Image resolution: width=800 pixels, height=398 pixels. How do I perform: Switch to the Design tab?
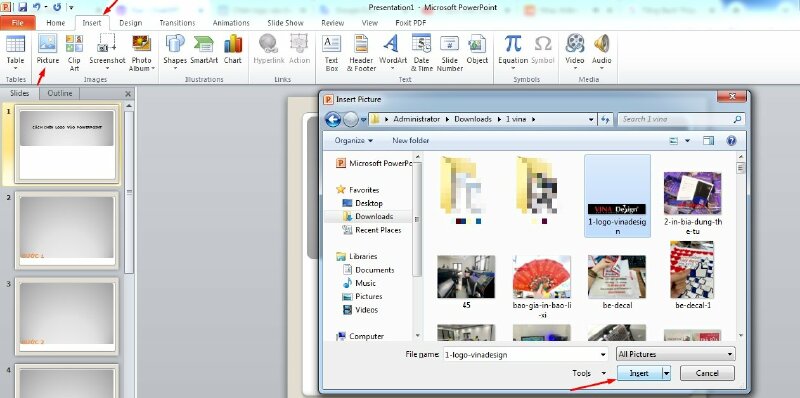pyautogui.click(x=131, y=22)
